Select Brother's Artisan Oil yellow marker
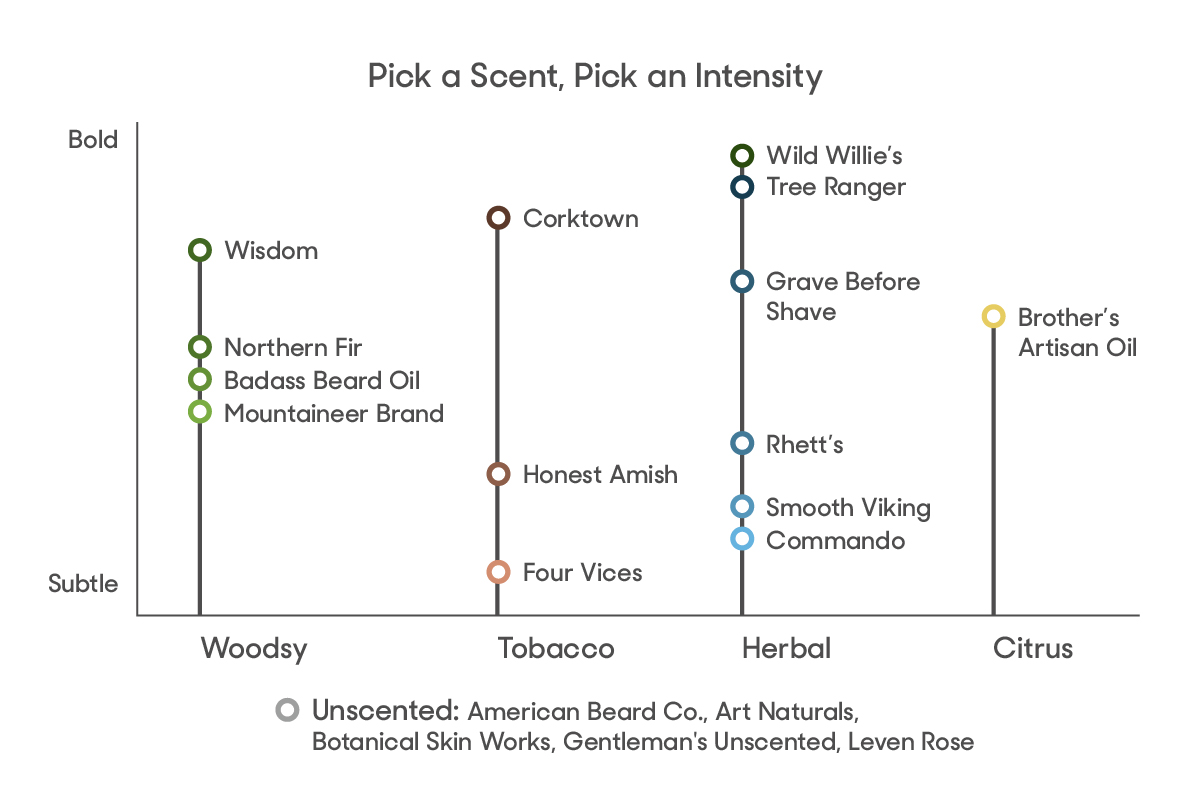The width and height of the screenshot is (1191, 798). (x=994, y=316)
